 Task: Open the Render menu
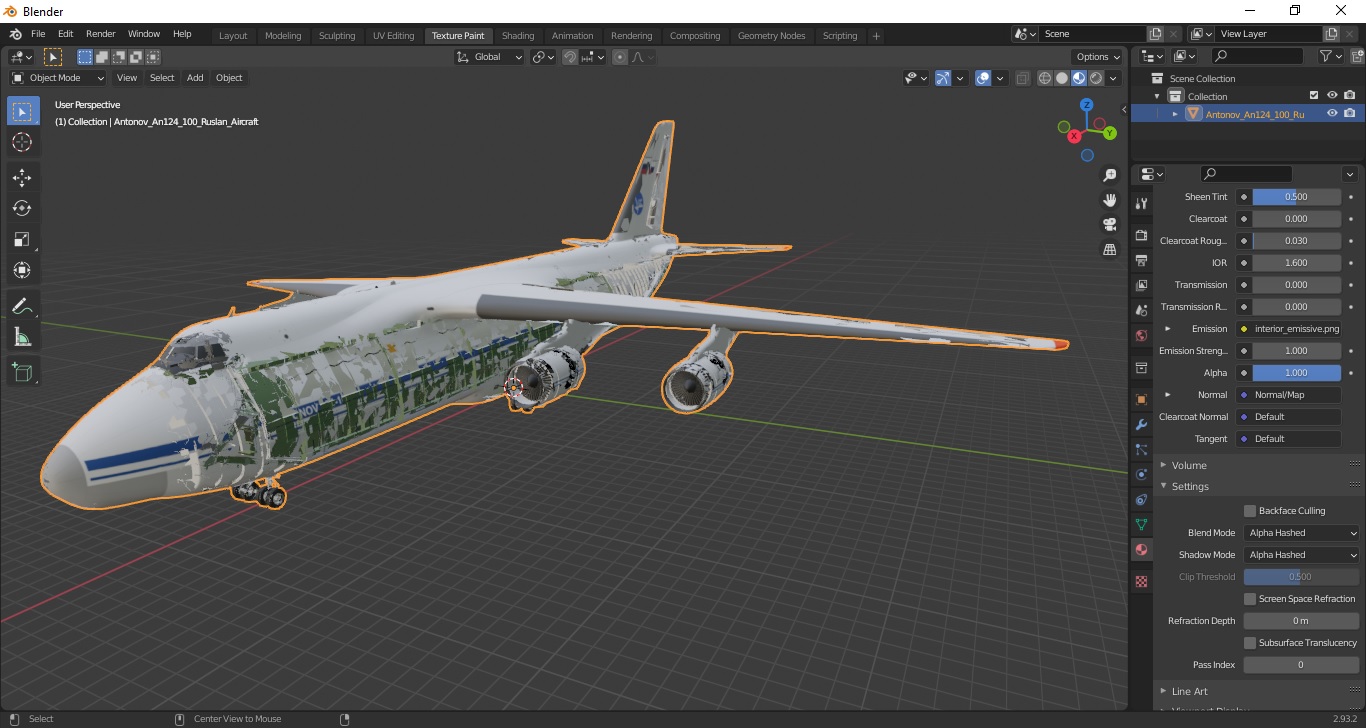101,34
